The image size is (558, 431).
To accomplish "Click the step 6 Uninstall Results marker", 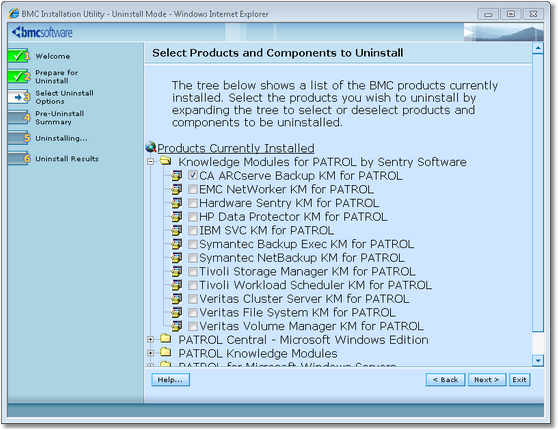I will (x=19, y=158).
